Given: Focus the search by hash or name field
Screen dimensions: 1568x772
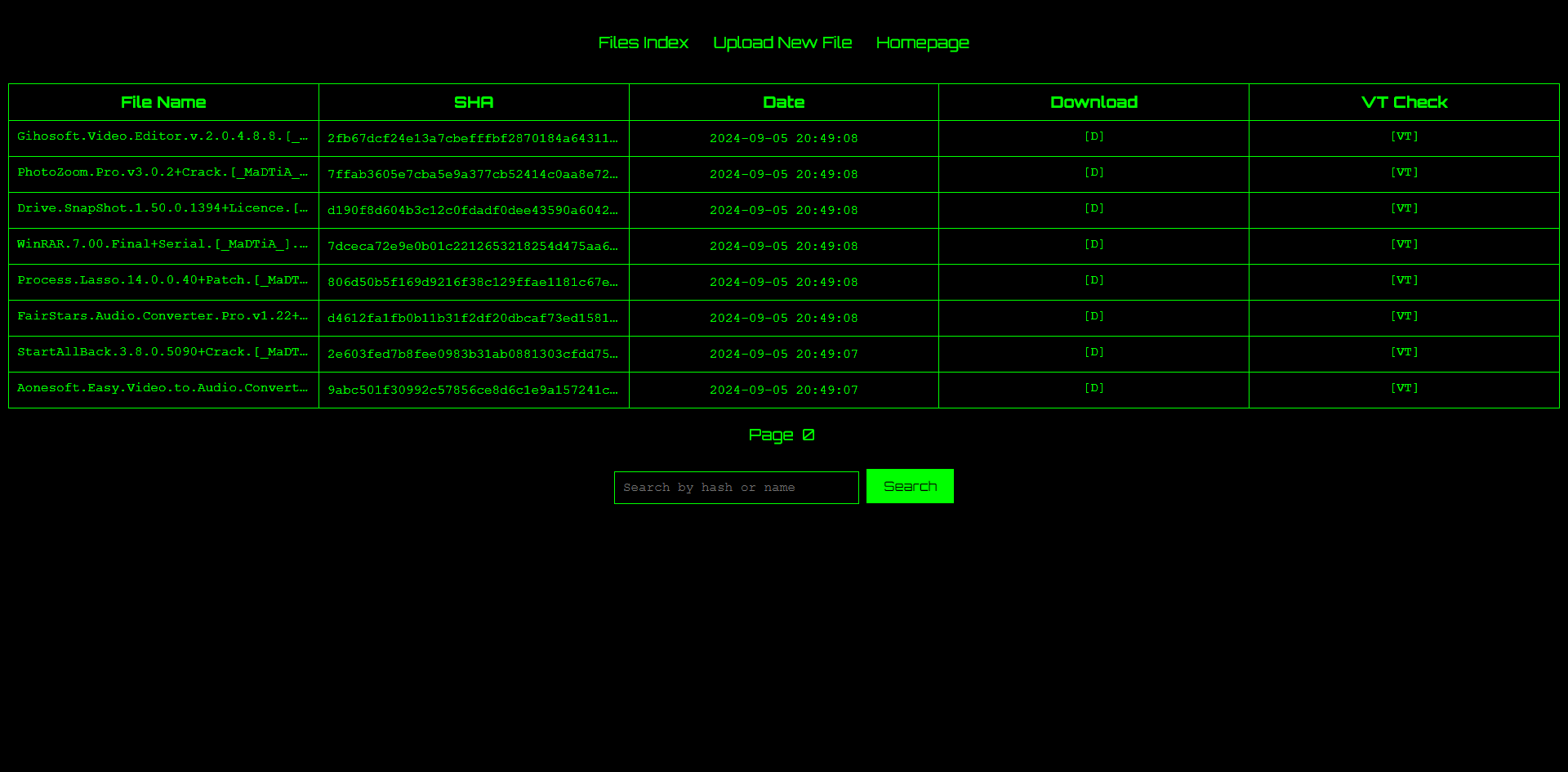Looking at the screenshot, I should (736, 488).
